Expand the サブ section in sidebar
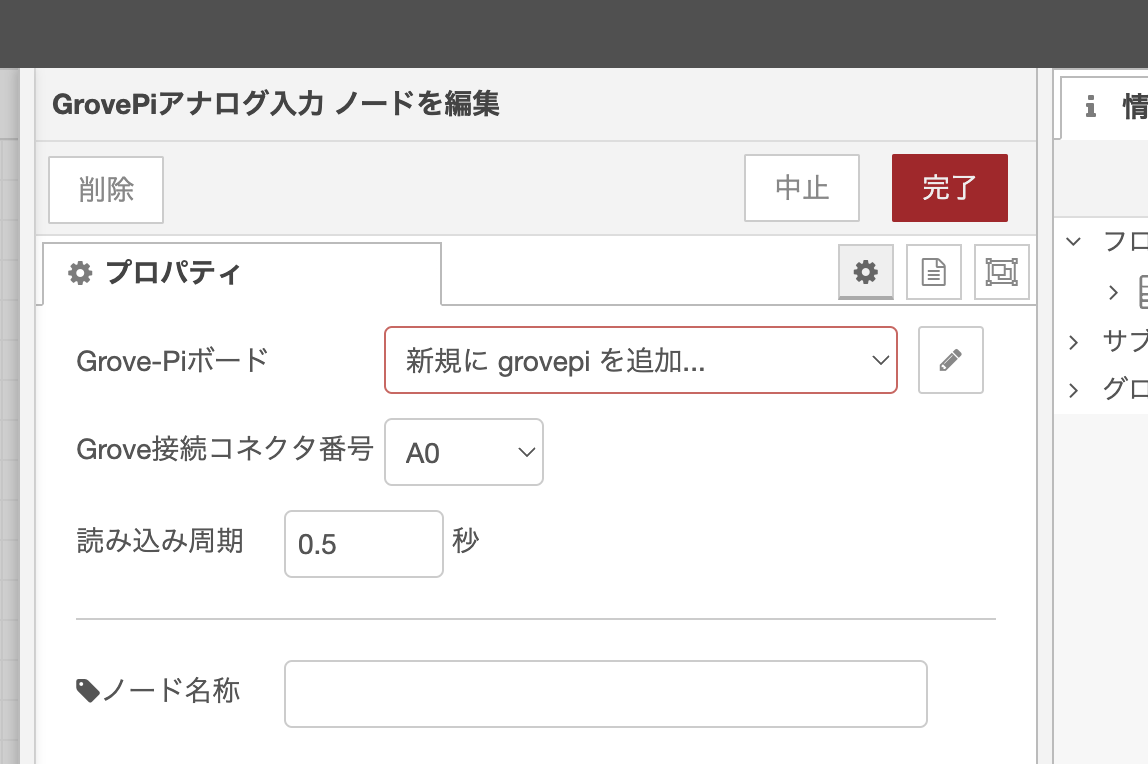1148x764 pixels. pyautogui.click(x=1072, y=341)
